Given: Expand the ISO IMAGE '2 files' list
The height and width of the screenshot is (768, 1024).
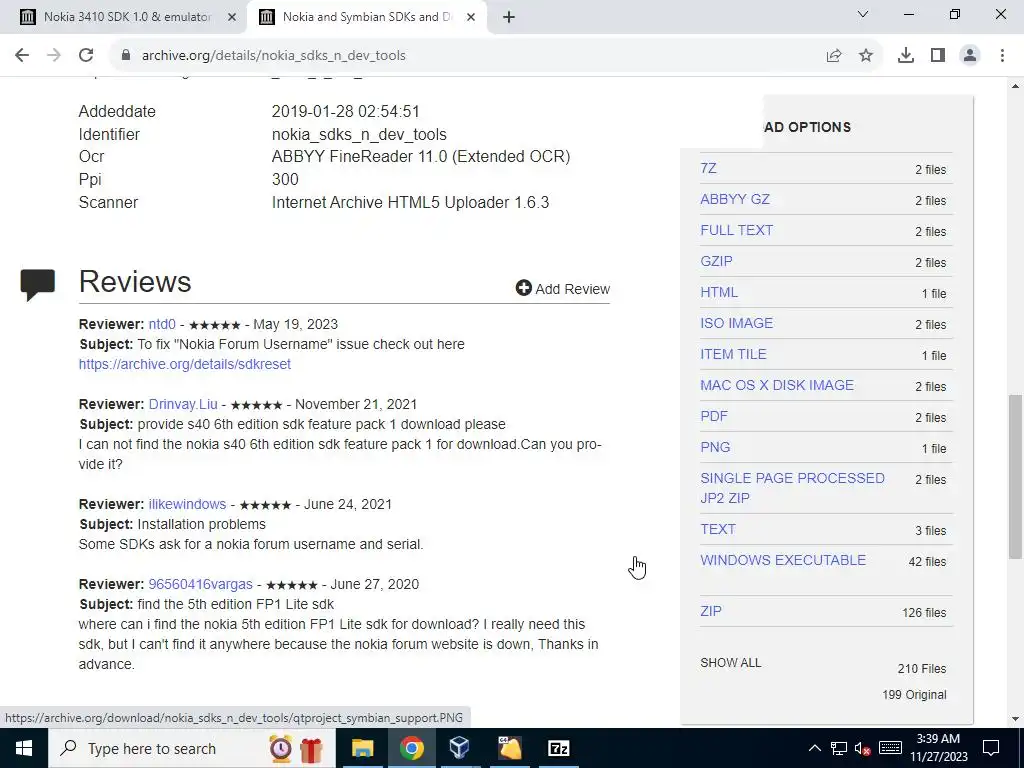Looking at the screenshot, I should pos(931,325).
